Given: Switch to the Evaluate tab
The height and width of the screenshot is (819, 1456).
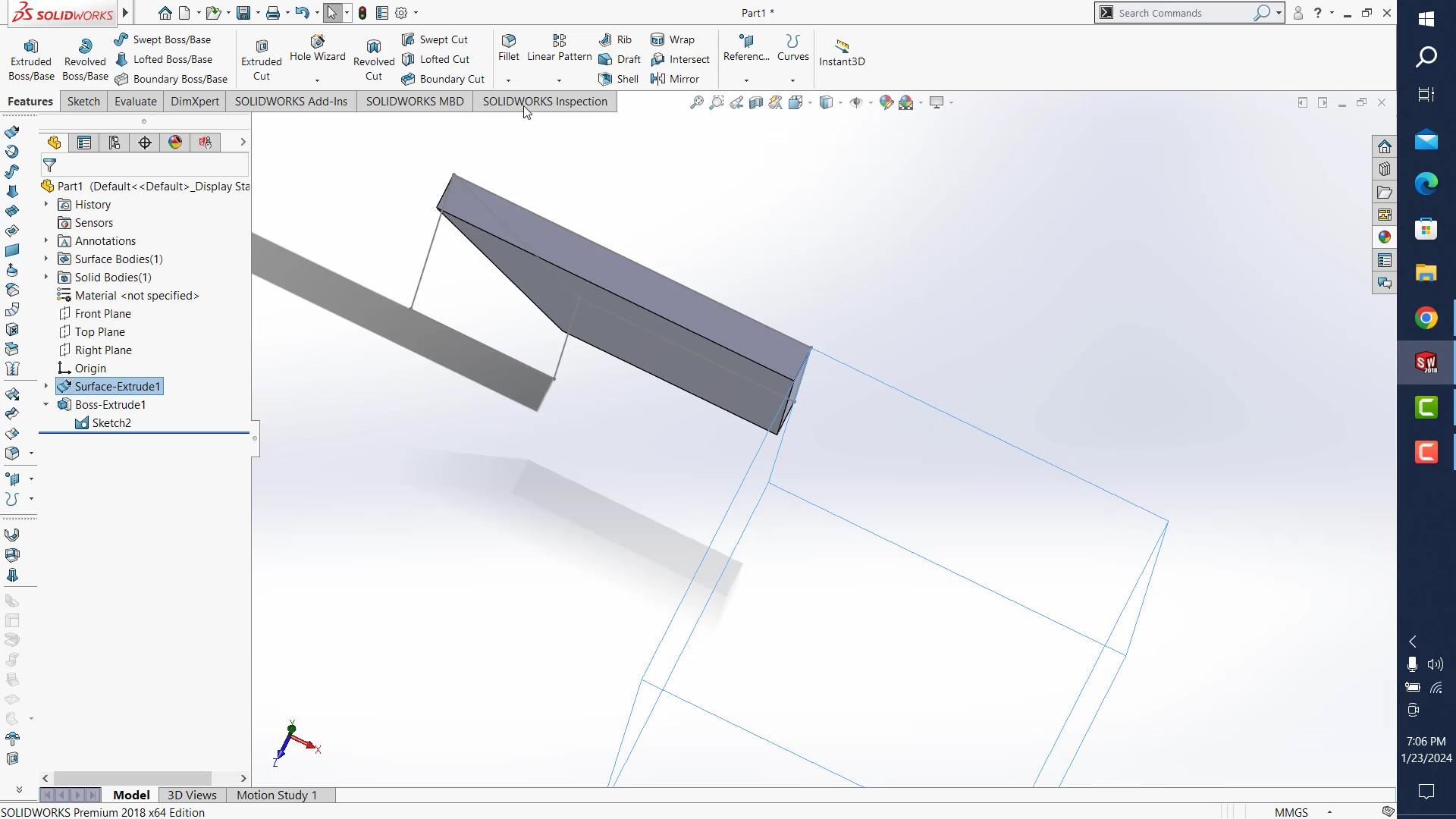Looking at the screenshot, I should (x=135, y=101).
